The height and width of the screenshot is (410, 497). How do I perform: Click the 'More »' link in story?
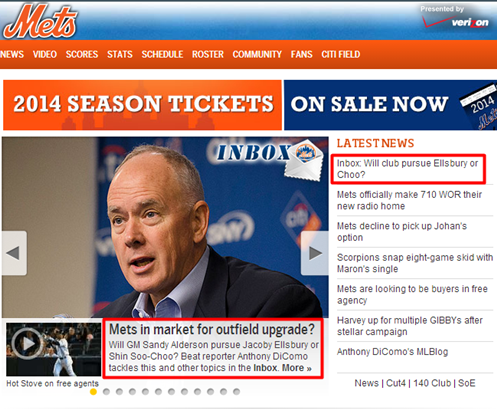pos(297,368)
